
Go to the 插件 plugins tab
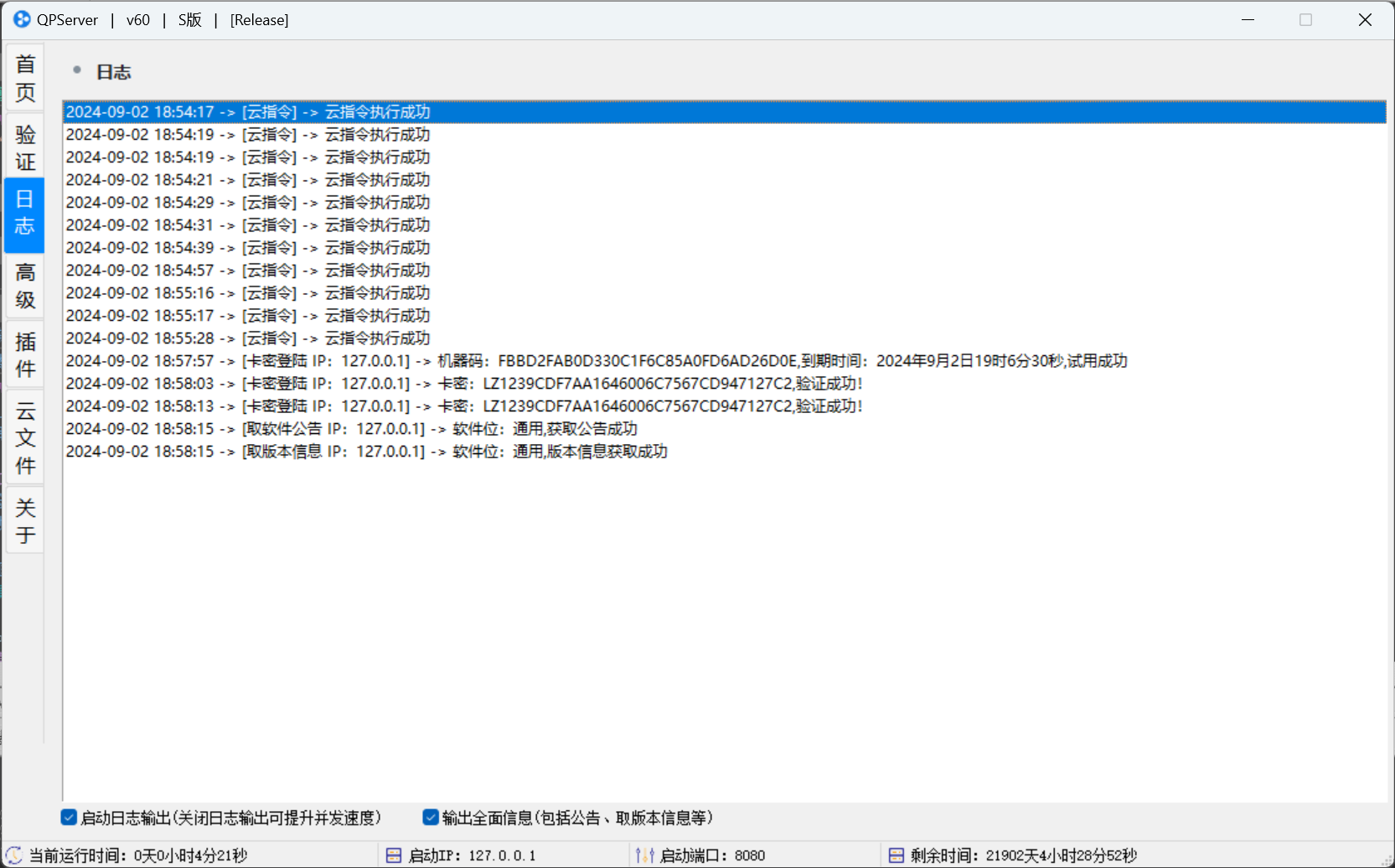(25, 354)
